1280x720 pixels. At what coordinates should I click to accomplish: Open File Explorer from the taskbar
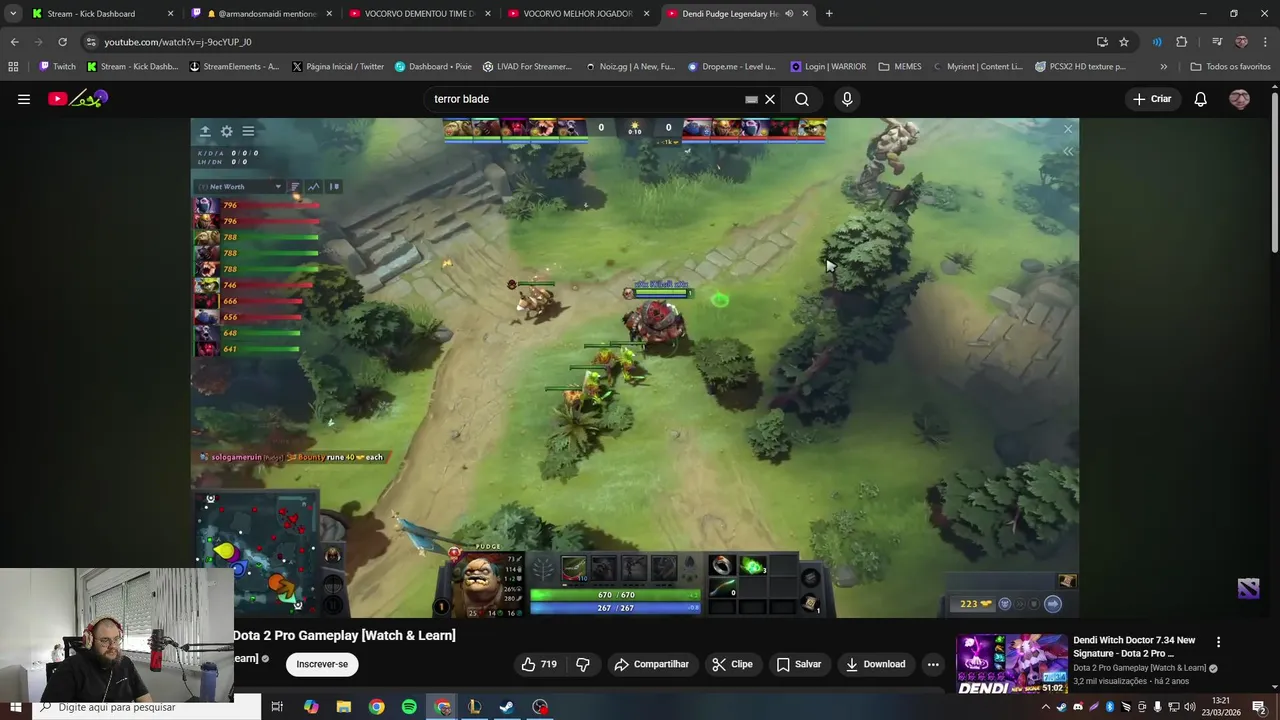point(344,707)
